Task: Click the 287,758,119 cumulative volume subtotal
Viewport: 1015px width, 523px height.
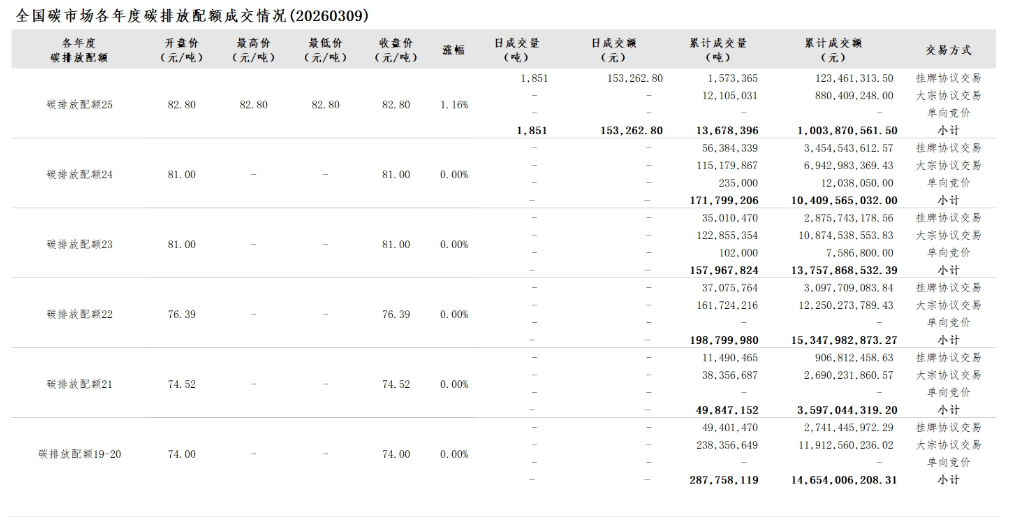Action: pos(724,481)
